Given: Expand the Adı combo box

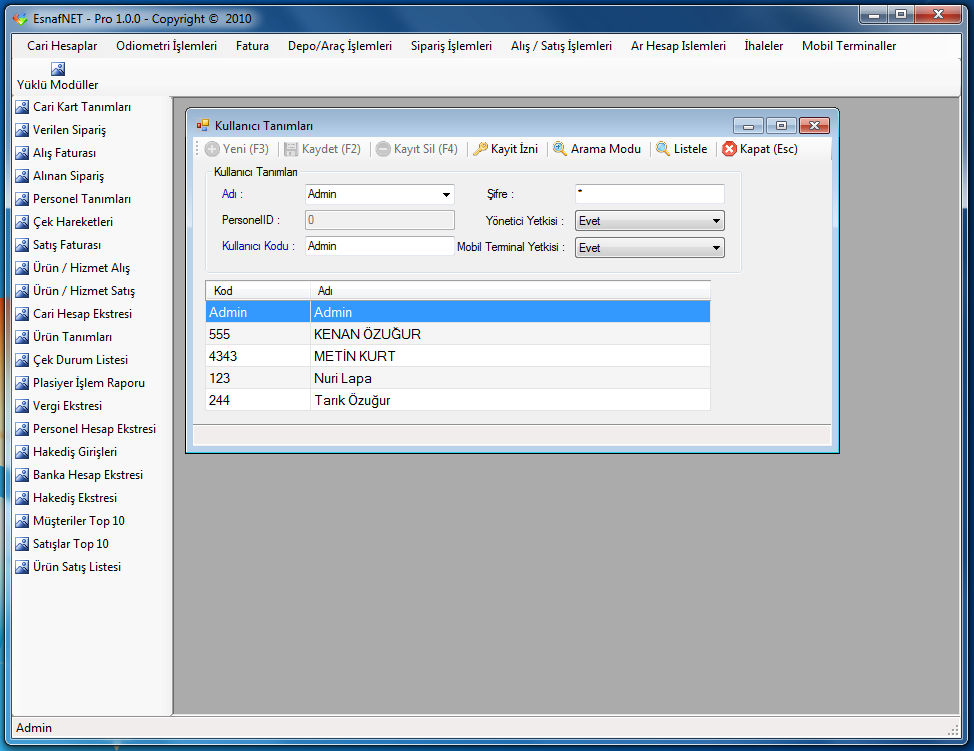Looking at the screenshot, I should point(445,195).
